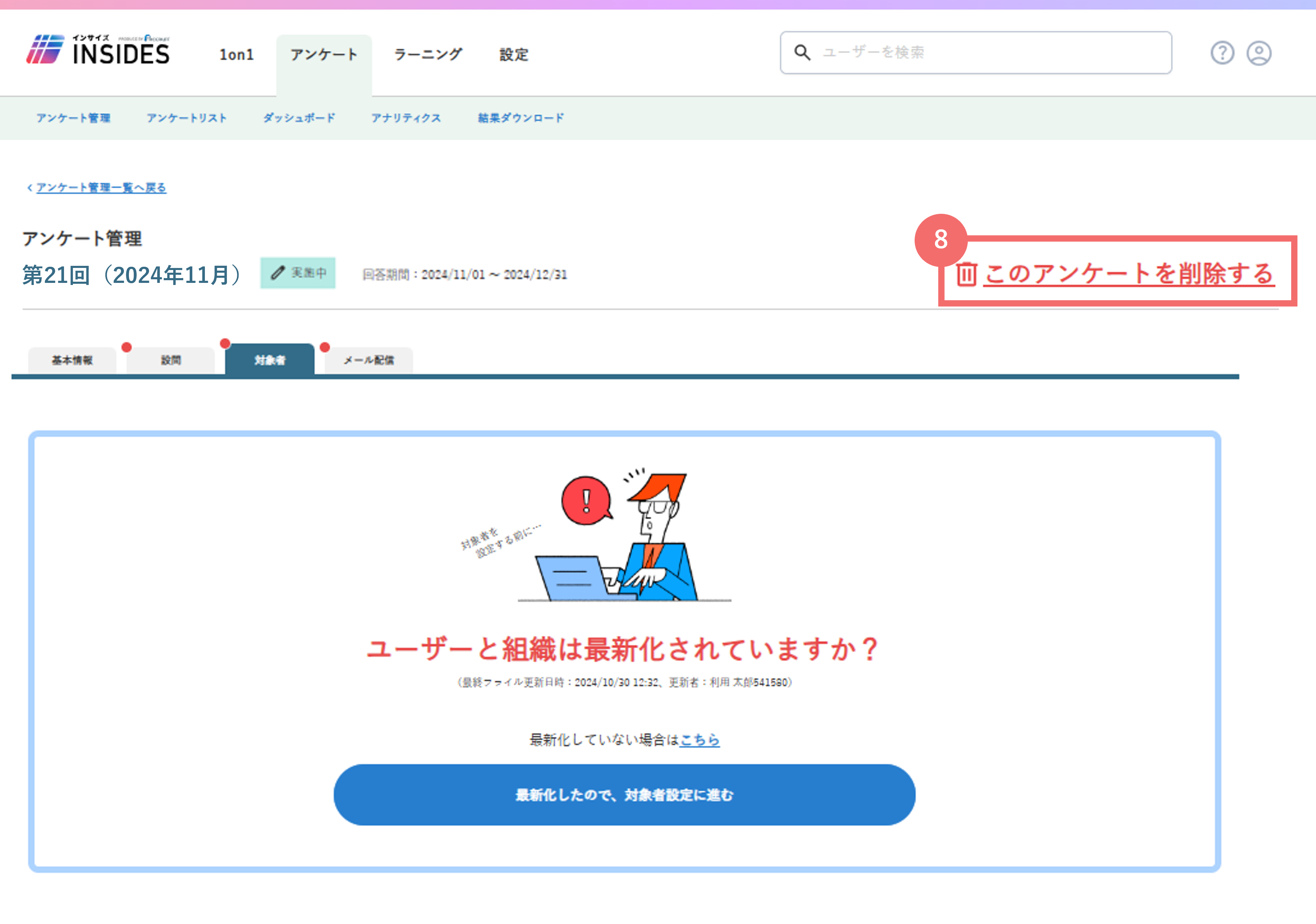Open the 設定 menu
Image resolution: width=1316 pixels, height=924 pixels.
514,54
